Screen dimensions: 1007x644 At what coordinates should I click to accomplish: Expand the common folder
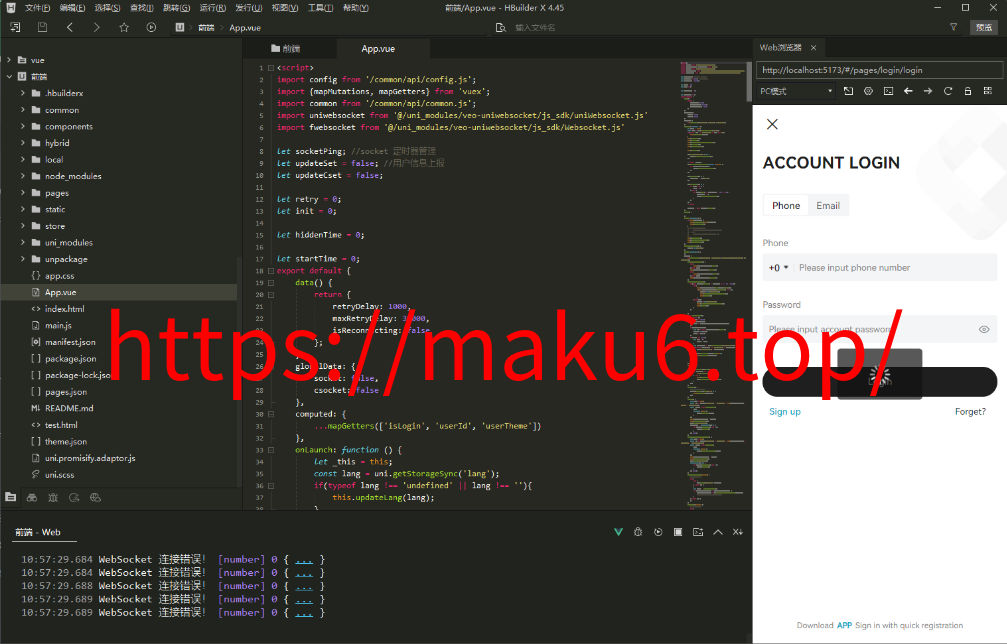(22, 109)
